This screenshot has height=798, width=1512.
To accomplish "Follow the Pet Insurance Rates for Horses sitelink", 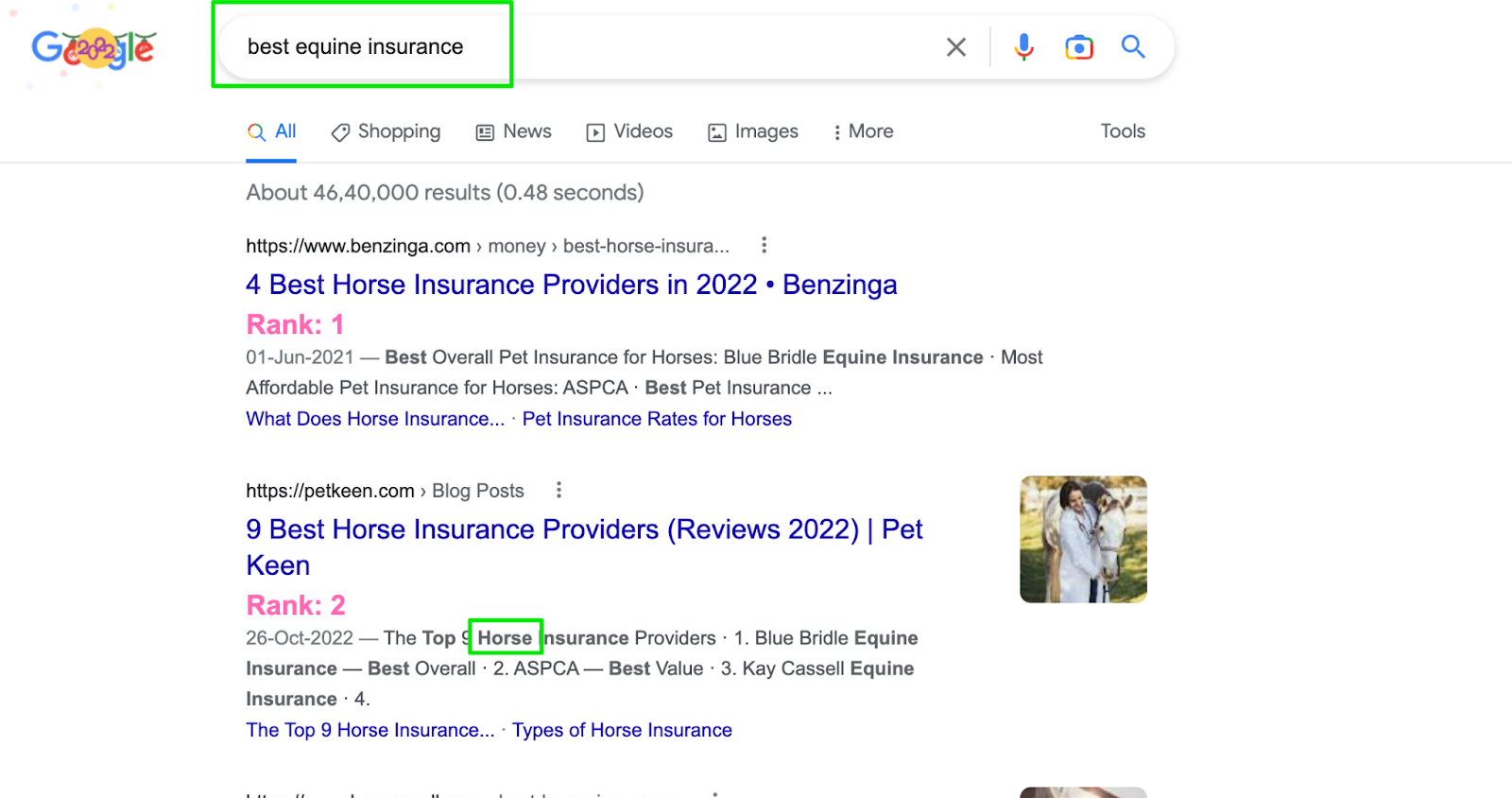I will pos(657,419).
